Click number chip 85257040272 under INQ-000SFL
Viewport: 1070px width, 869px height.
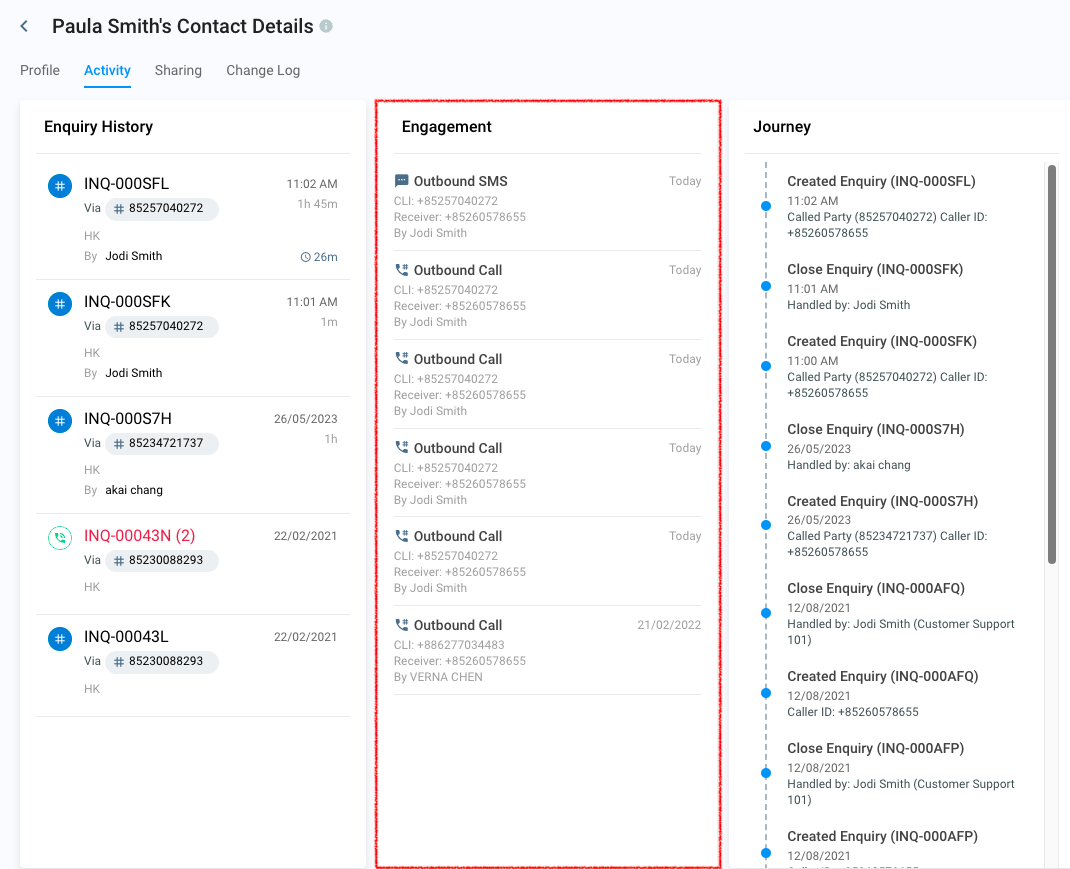(162, 208)
